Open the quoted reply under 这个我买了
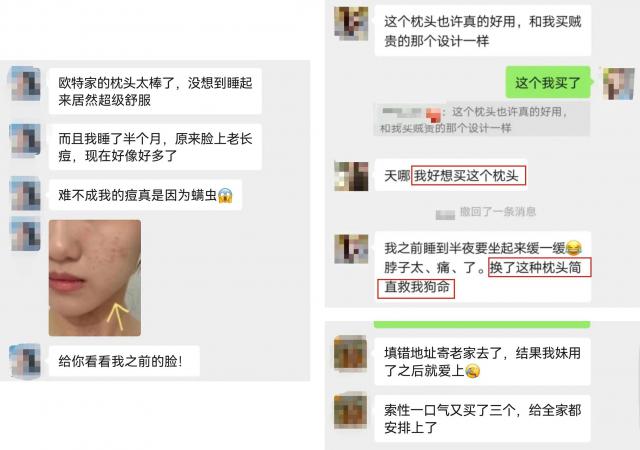This screenshot has width=640, height=450. pos(482,119)
